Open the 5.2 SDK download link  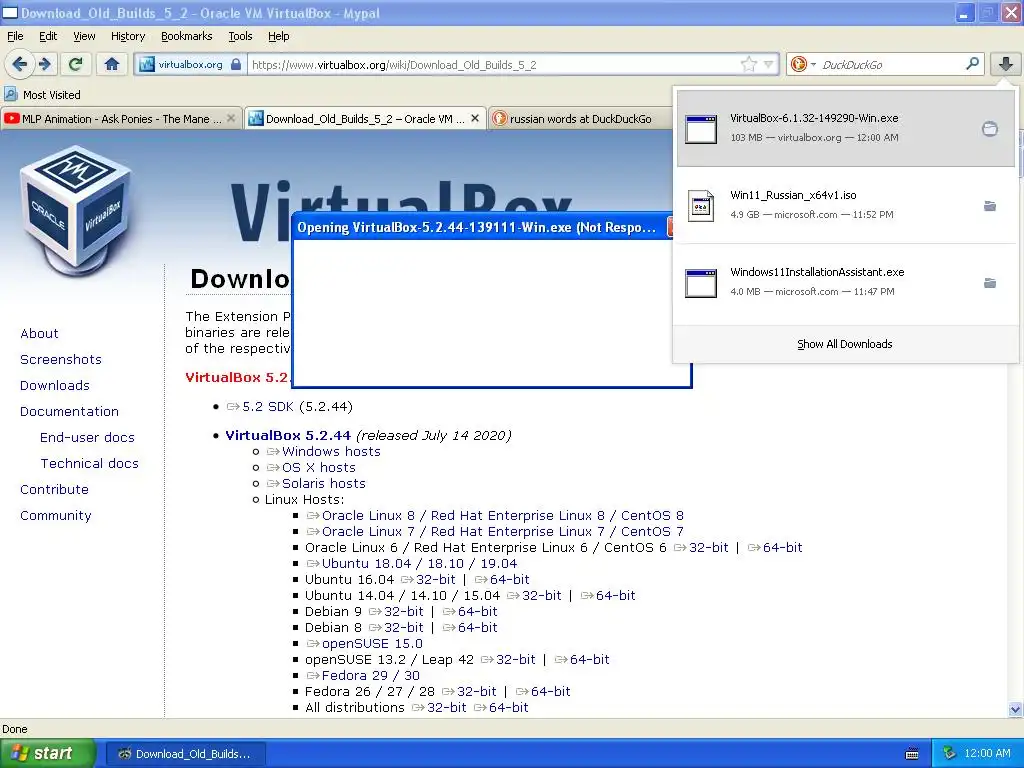pyautogui.click(x=268, y=407)
